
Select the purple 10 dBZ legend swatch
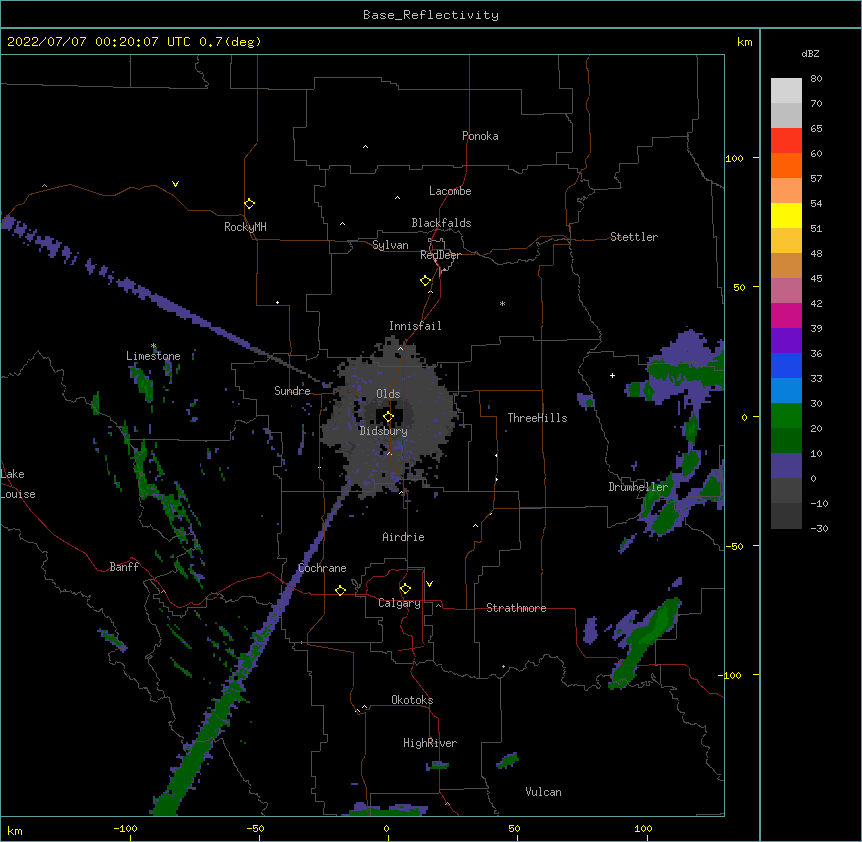tap(786, 466)
